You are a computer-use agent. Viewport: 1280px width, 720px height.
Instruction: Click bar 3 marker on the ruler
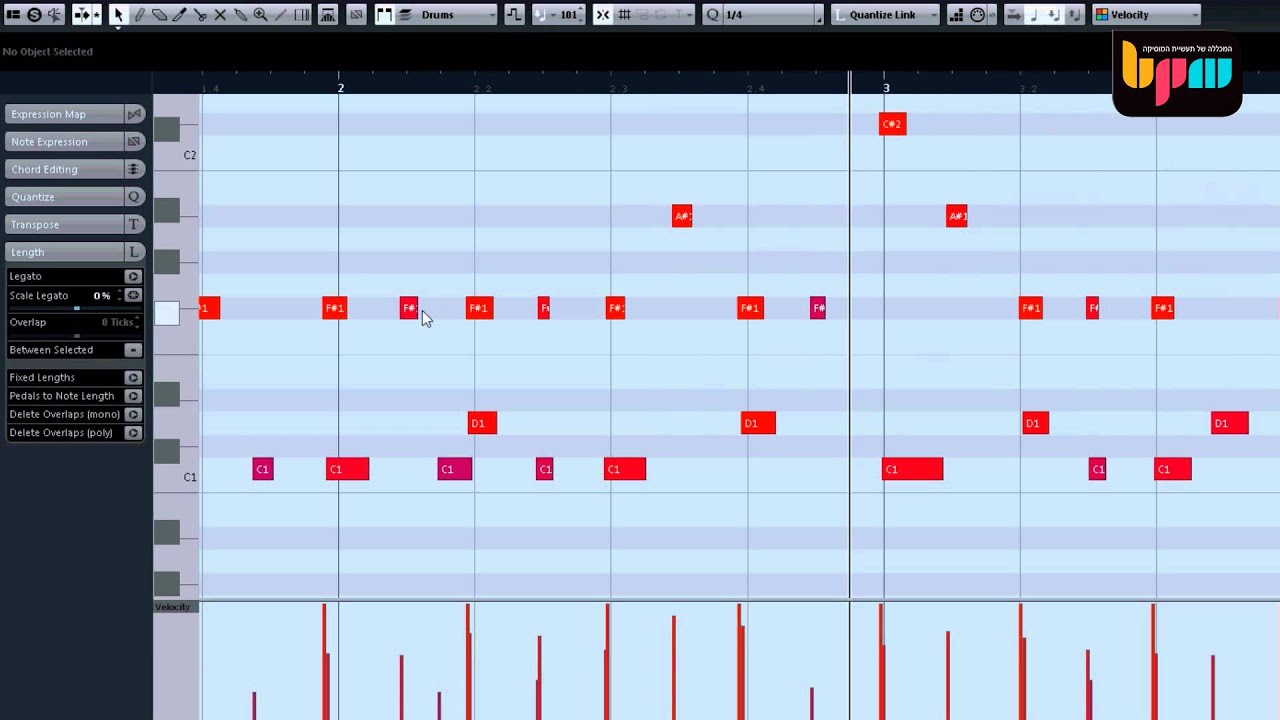pos(885,88)
